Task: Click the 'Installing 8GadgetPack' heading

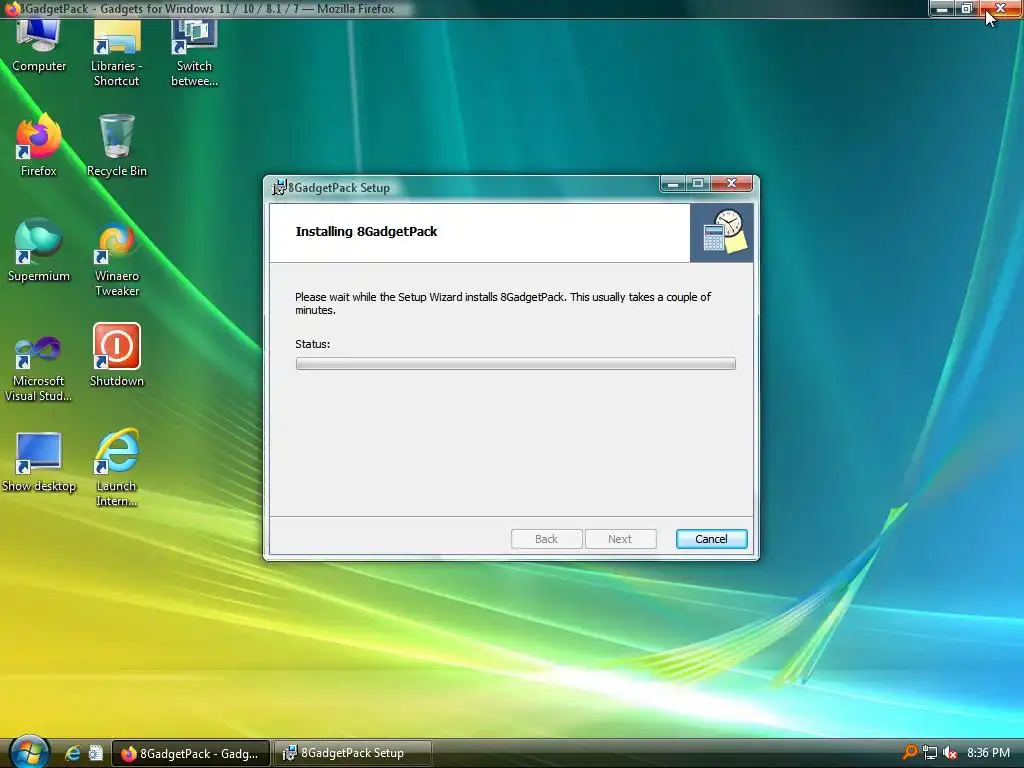Action: click(366, 231)
